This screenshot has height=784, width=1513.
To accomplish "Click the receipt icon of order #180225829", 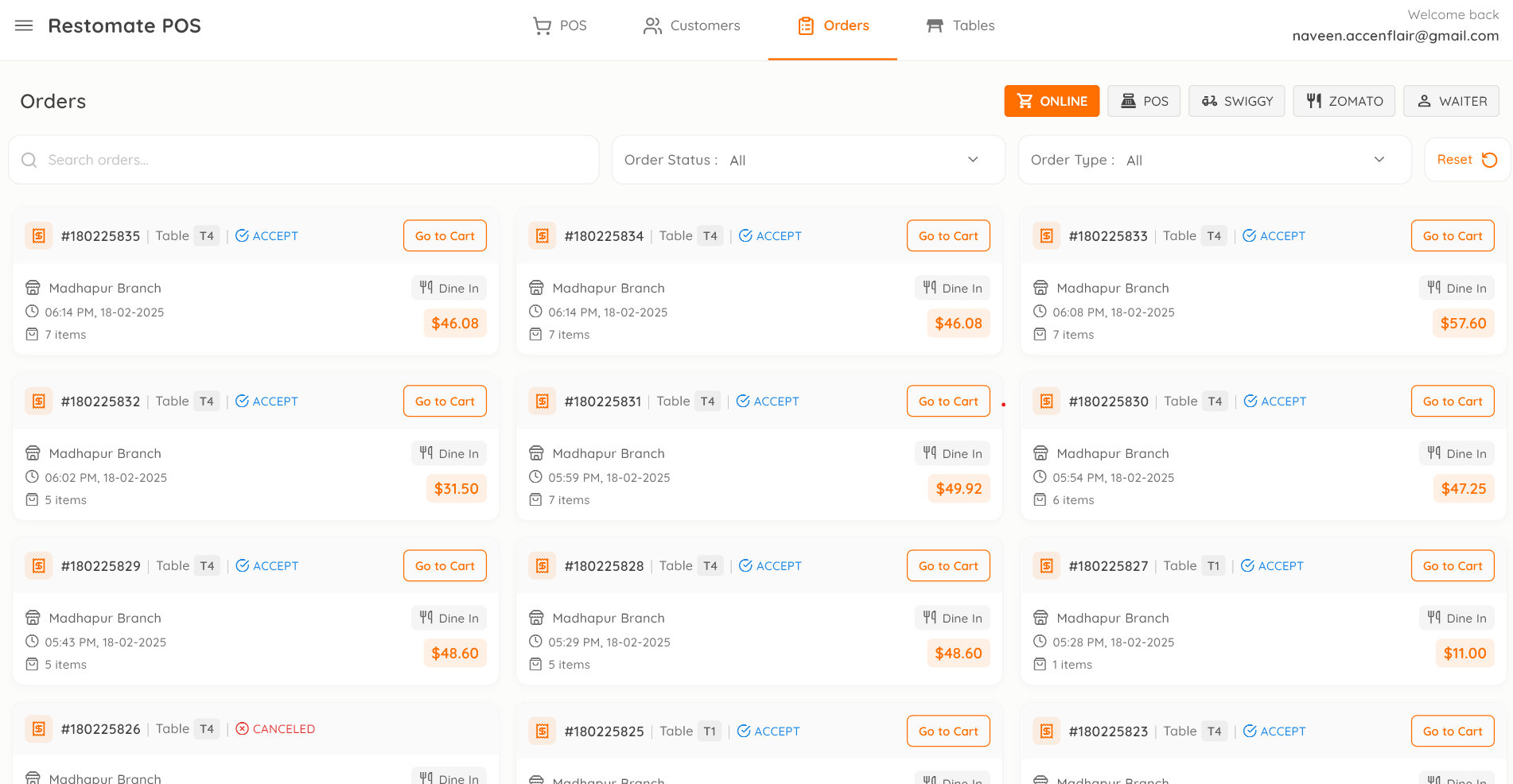I will click(38, 565).
